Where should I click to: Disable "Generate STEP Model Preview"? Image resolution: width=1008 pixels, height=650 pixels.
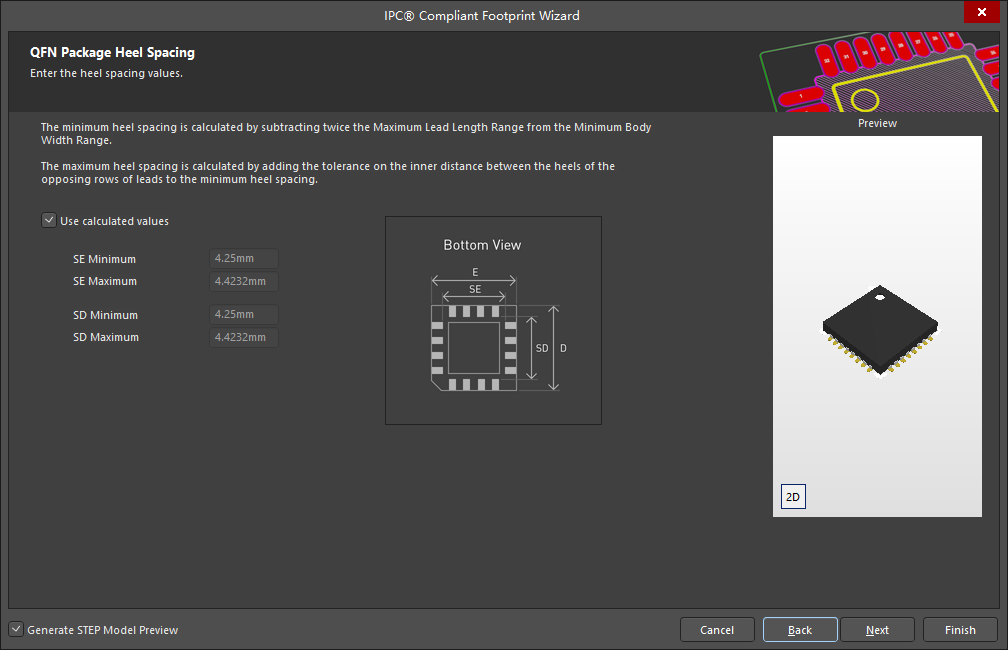pyautogui.click(x=16, y=629)
